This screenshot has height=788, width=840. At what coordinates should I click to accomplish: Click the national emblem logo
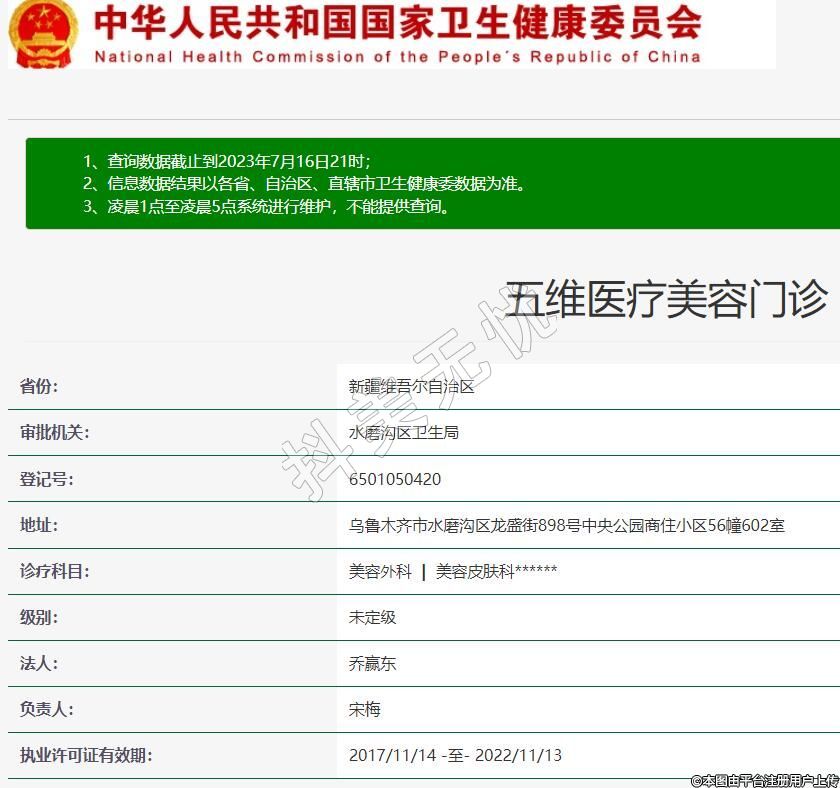(41, 33)
